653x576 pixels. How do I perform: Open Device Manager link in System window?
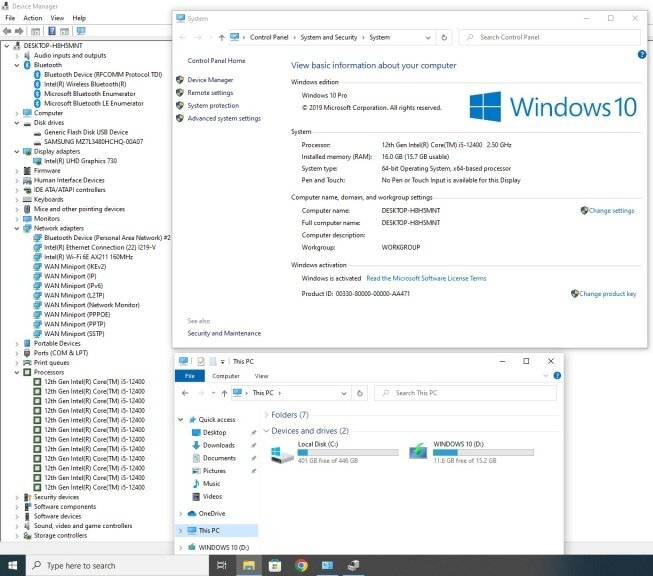tap(210, 80)
